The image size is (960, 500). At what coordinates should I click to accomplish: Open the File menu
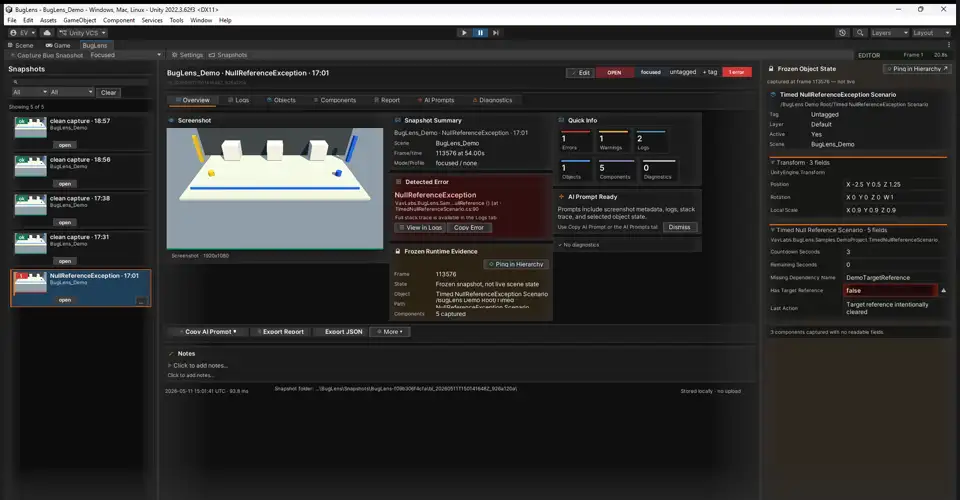coord(12,20)
